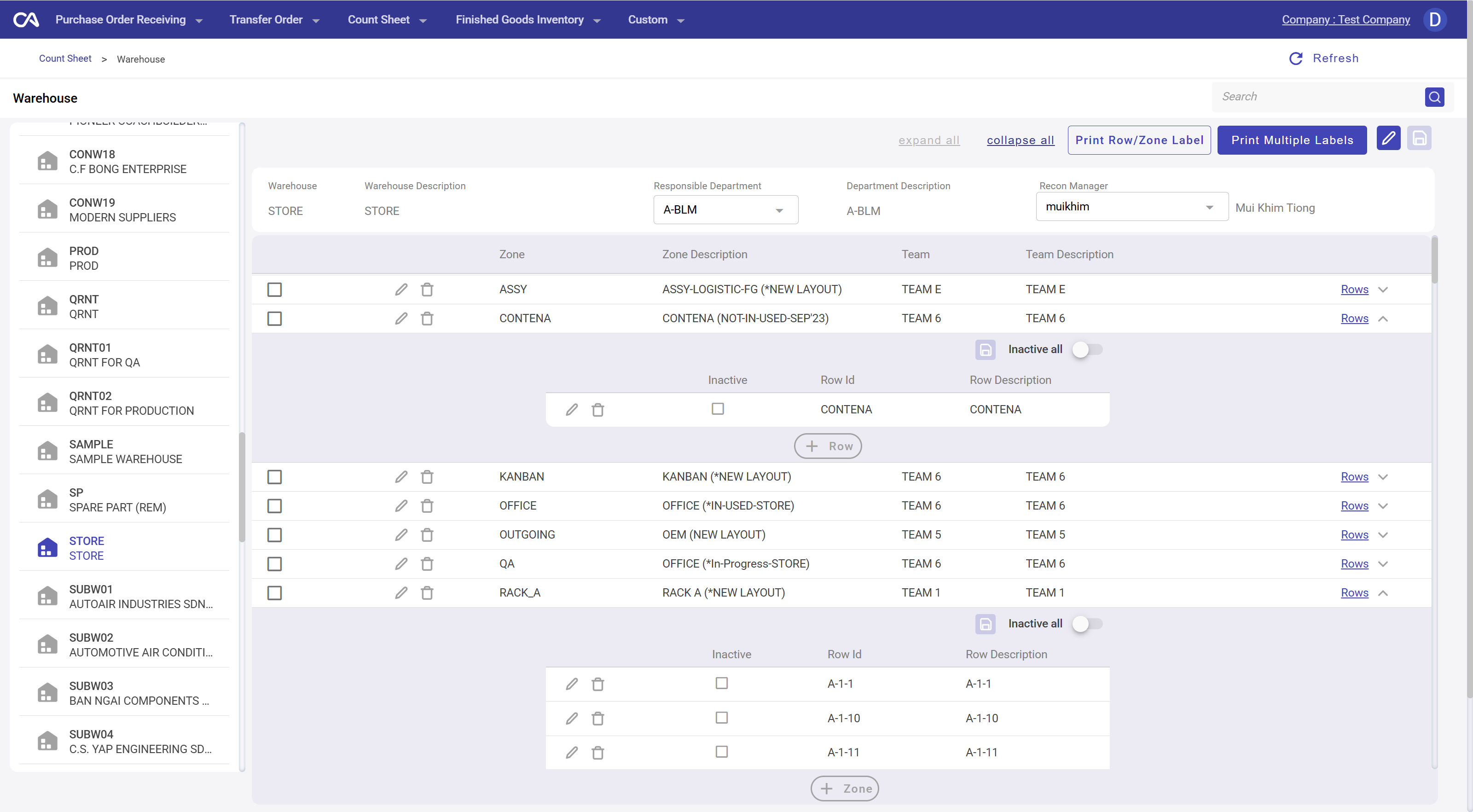Check the KANBAN zone checkbox
This screenshot has width=1473, height=812.
pos(274,477)
